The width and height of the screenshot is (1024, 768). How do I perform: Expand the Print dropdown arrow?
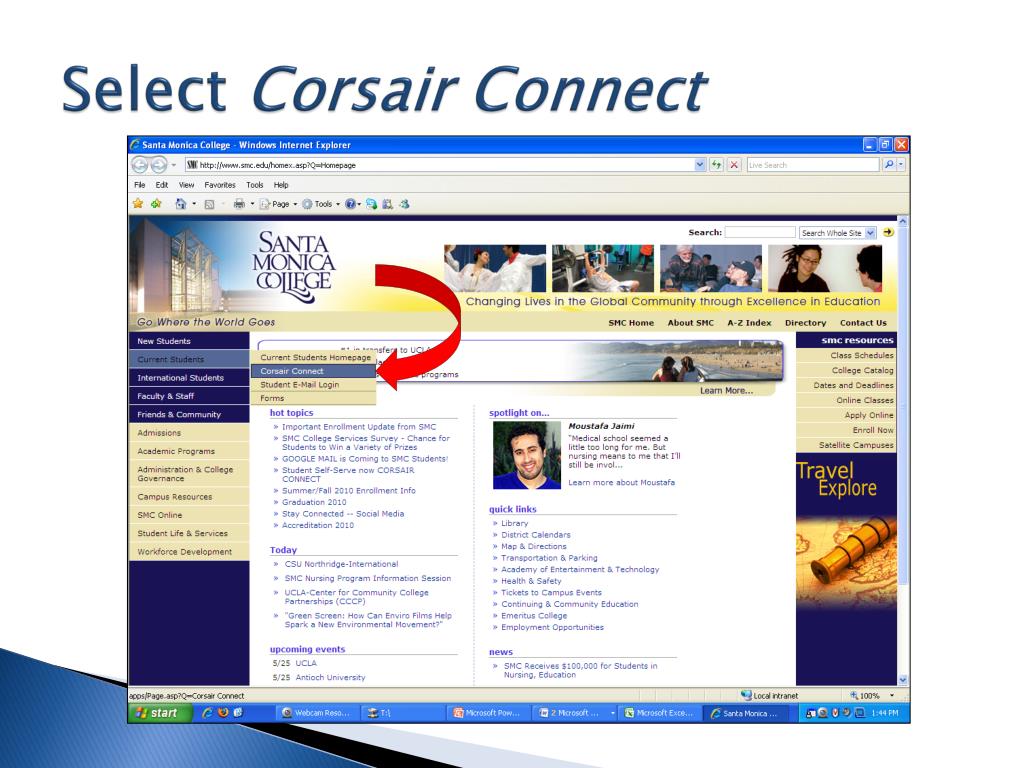(252, 204)
